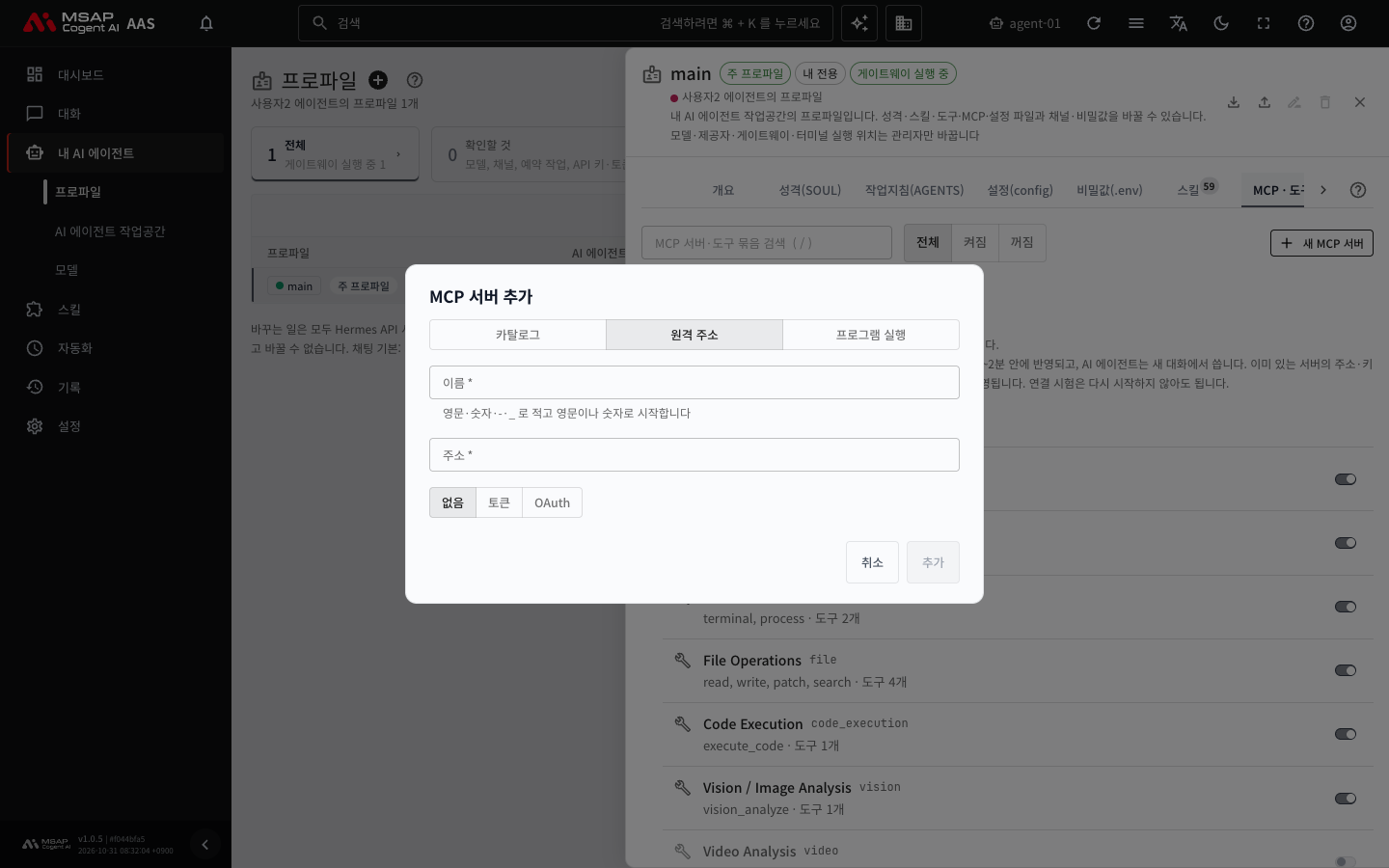Open 스킬 in the sidebar
Screen dimensions: 1389x868
116,310
